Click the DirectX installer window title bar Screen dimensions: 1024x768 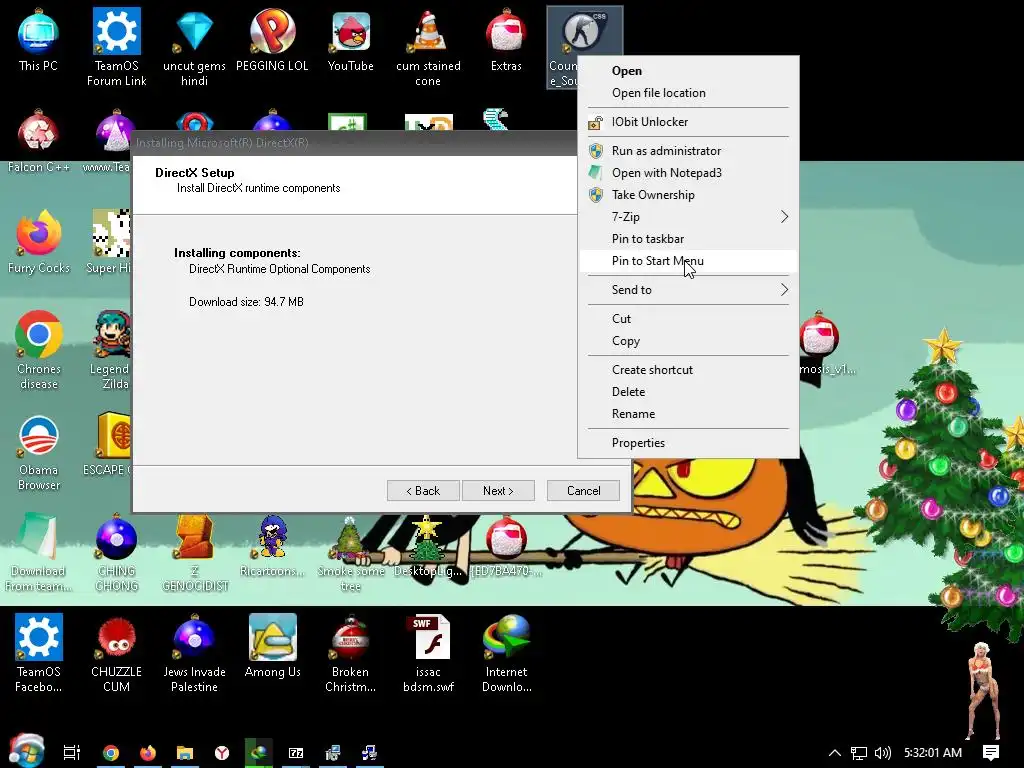pyautogui.click(x=355, y=142)
